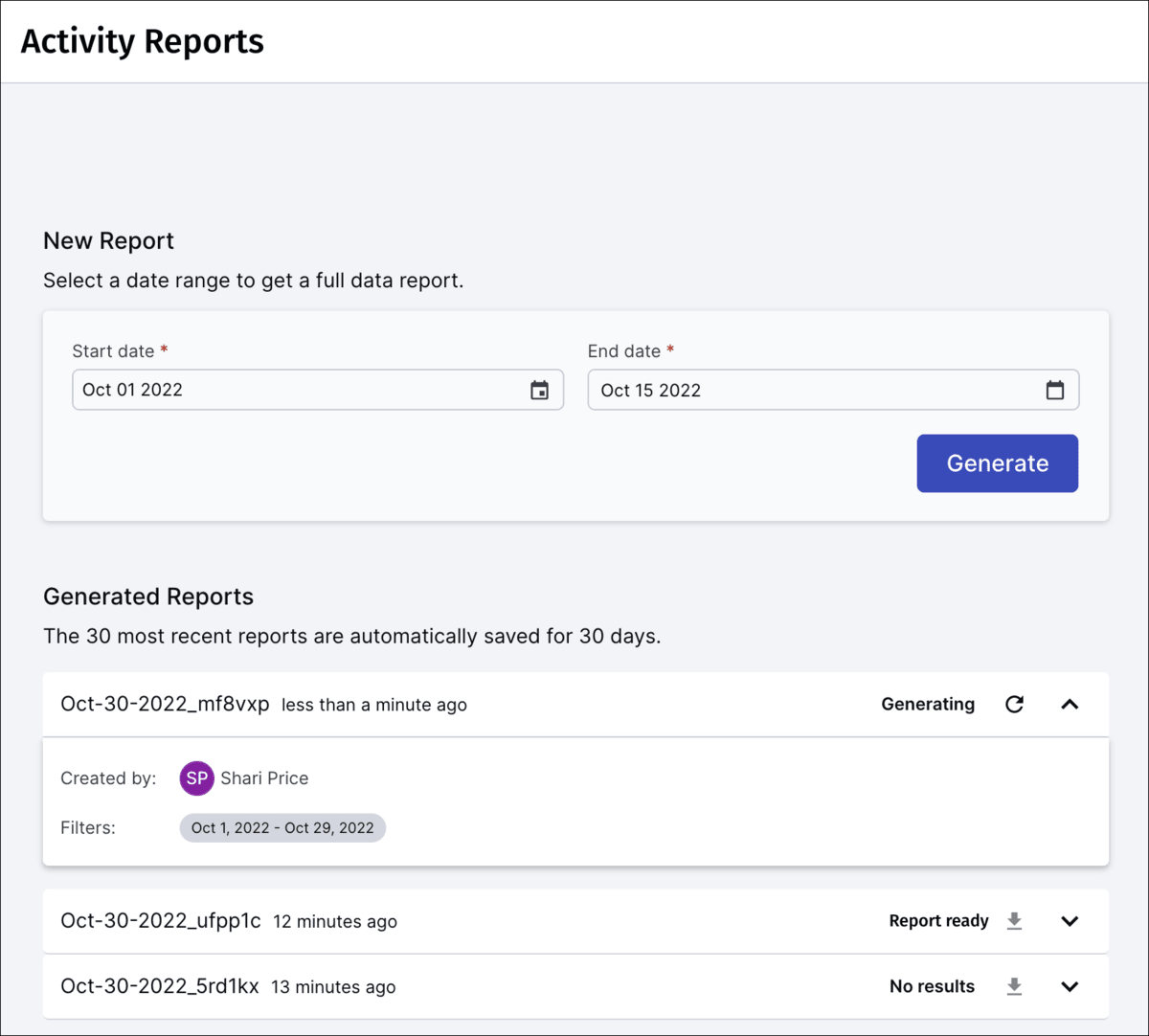The image size is (1149, 1036).
Task: Select the Oct-30-2022_5rd1kx report name
Action: 160,986
